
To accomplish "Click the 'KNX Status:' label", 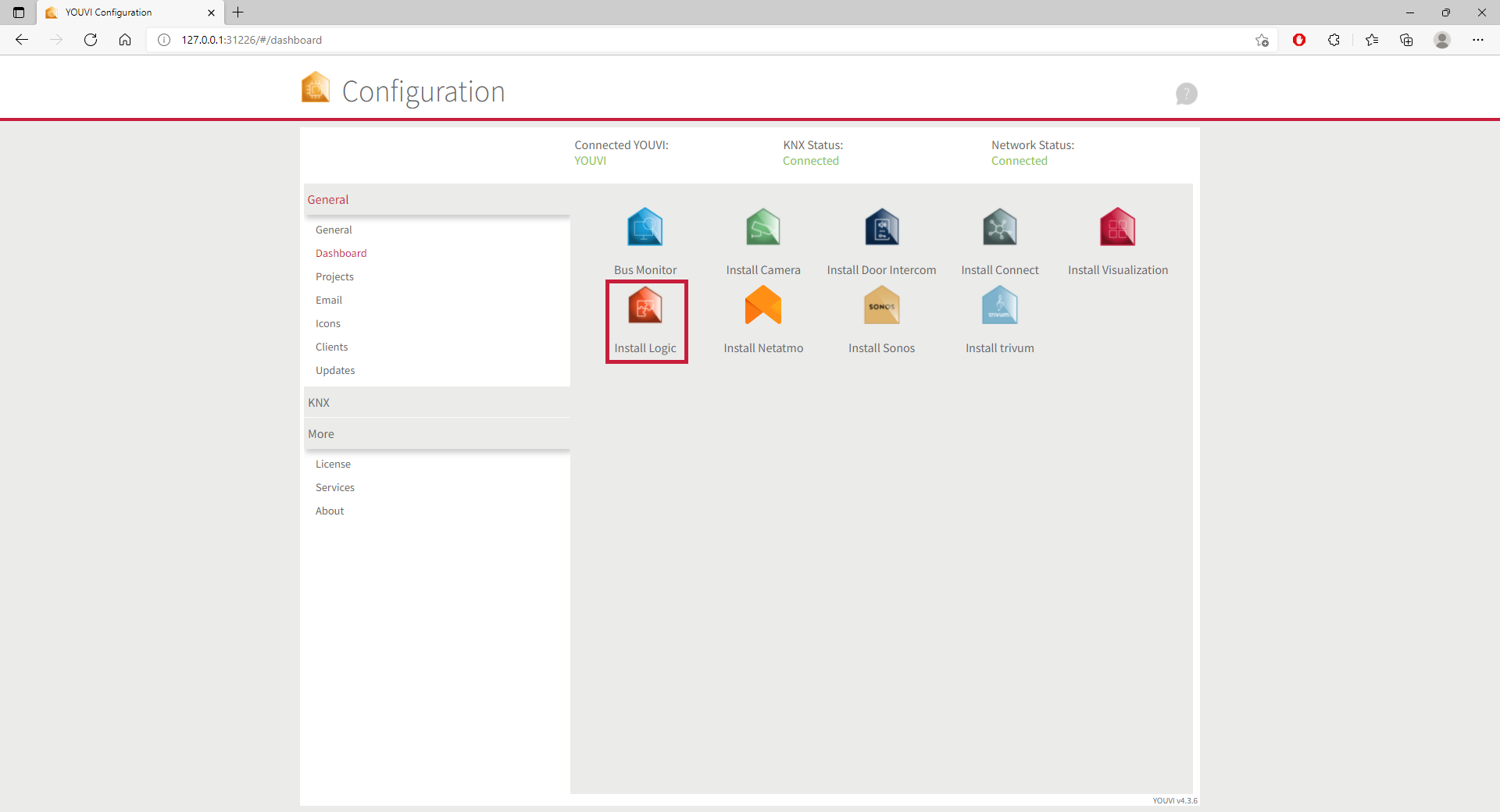I will (x=813, y=145).
